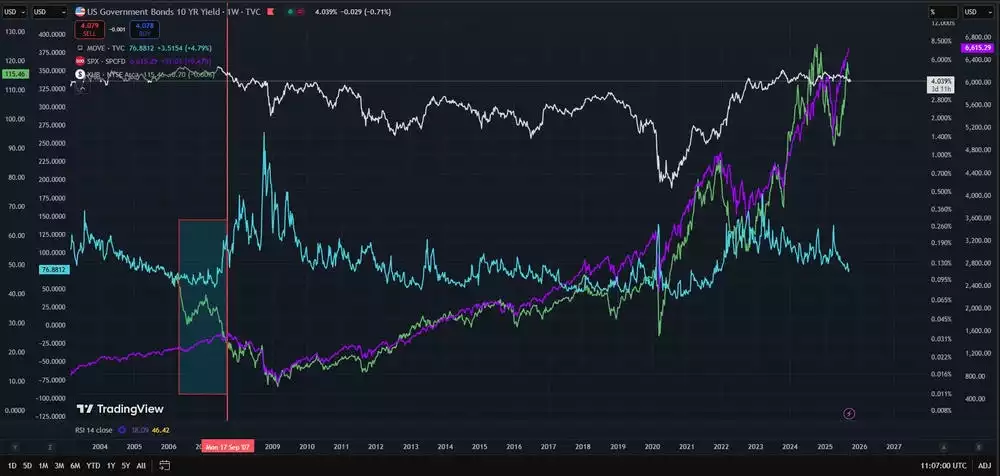This screenshot has width=1000, height=476.
Task: Click the XHB legend symbol icon
Action: 79,75
